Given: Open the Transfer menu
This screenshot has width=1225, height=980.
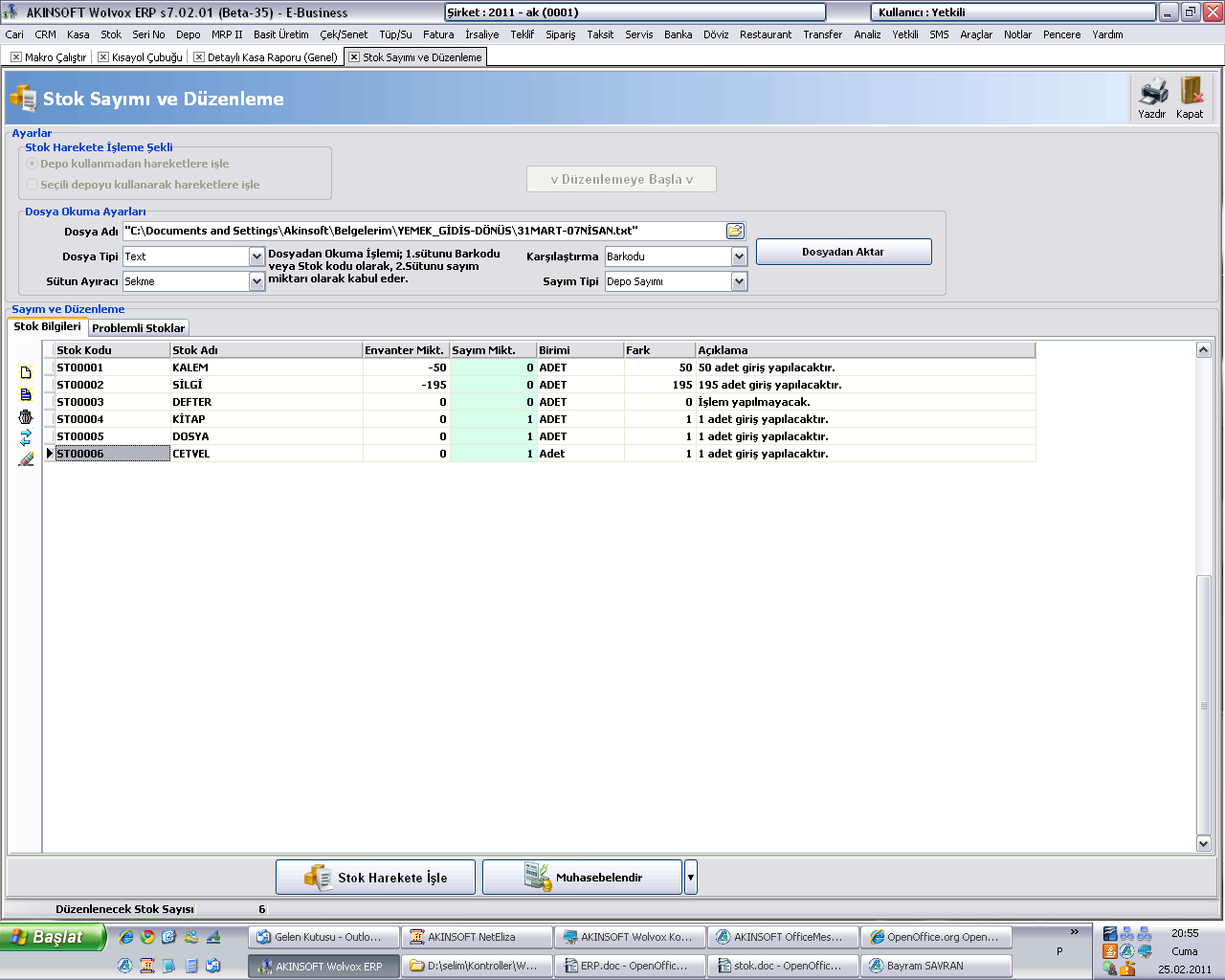Looking at the screenshot, I should (823, 34).
